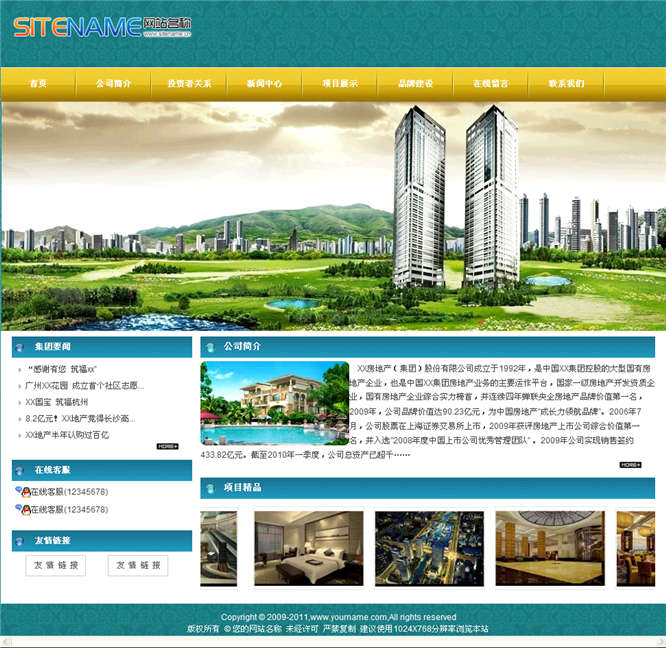
Task: Click the Copyright 2009-2011 footer text
Action: click(339, 617)
